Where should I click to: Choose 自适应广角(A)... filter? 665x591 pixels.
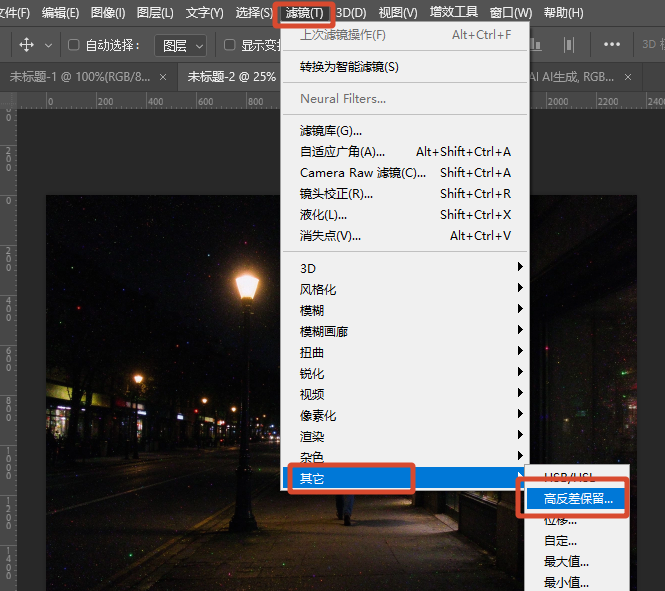405,152
